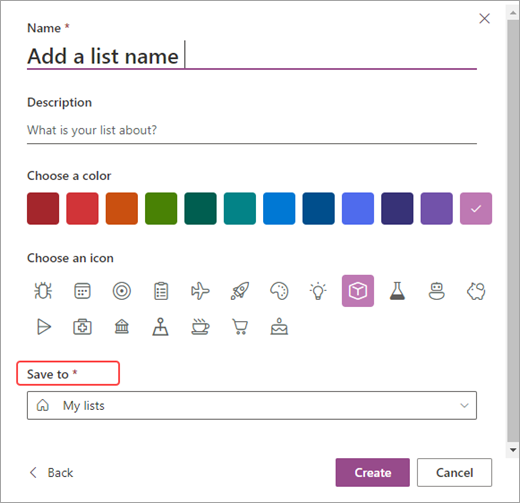Select the bank building icon

122,326
